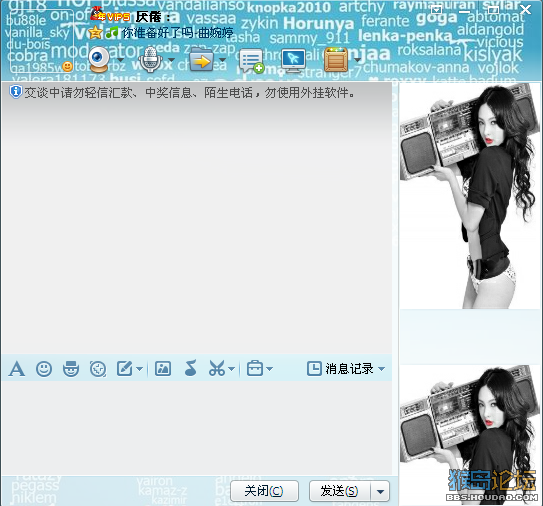Expand the toolbox dropdown arrow

[x=269, y=369]
